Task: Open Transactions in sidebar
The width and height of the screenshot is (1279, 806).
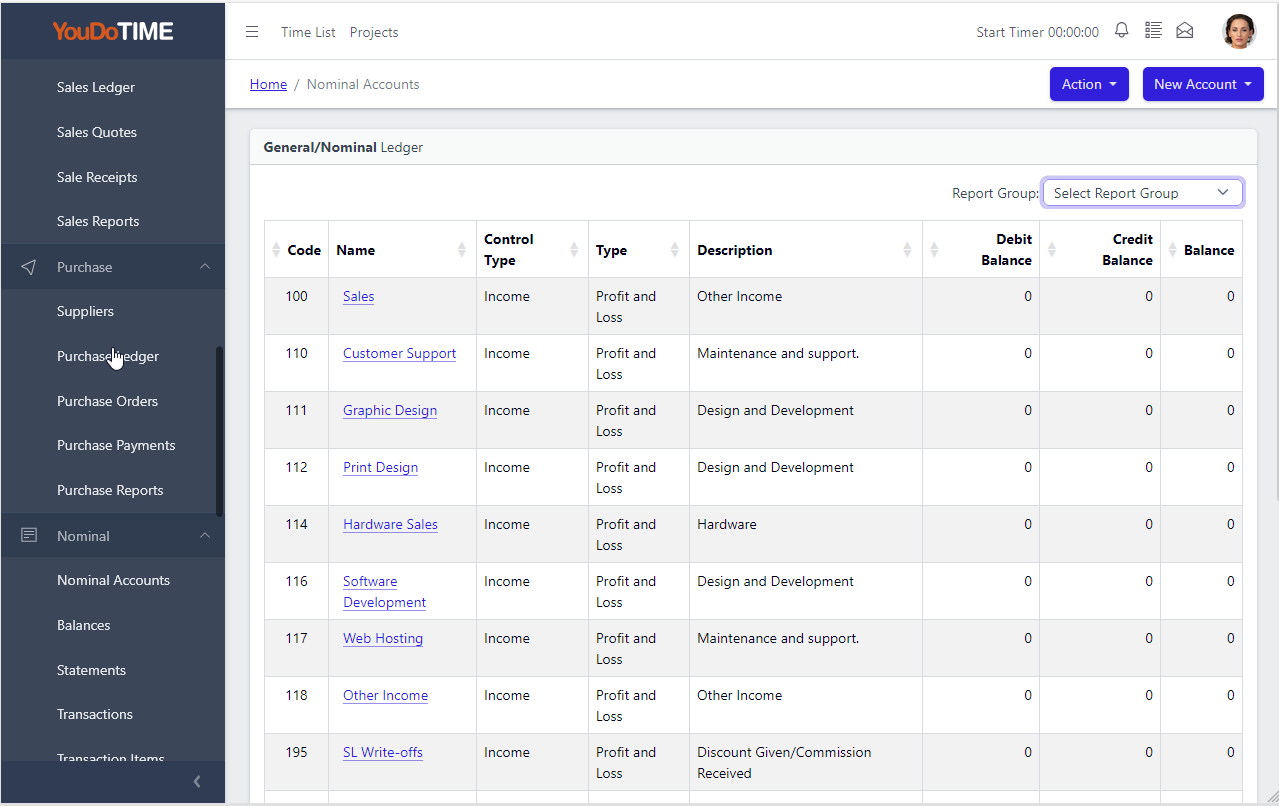Action: (x=95, y=714)
